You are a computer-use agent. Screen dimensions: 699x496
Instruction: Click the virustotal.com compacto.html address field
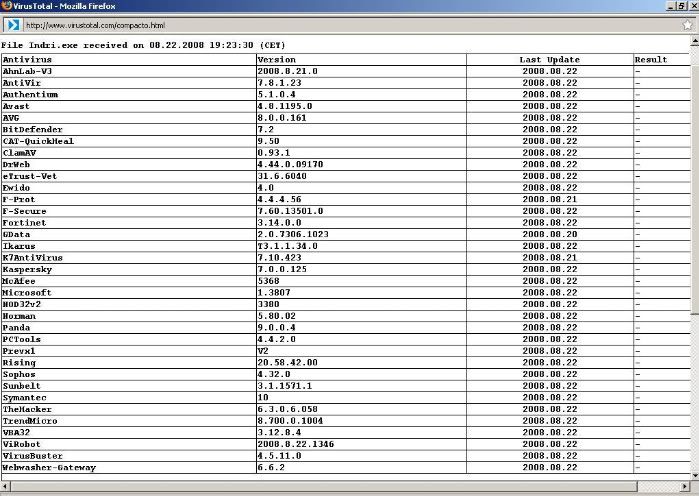point(352,25)
